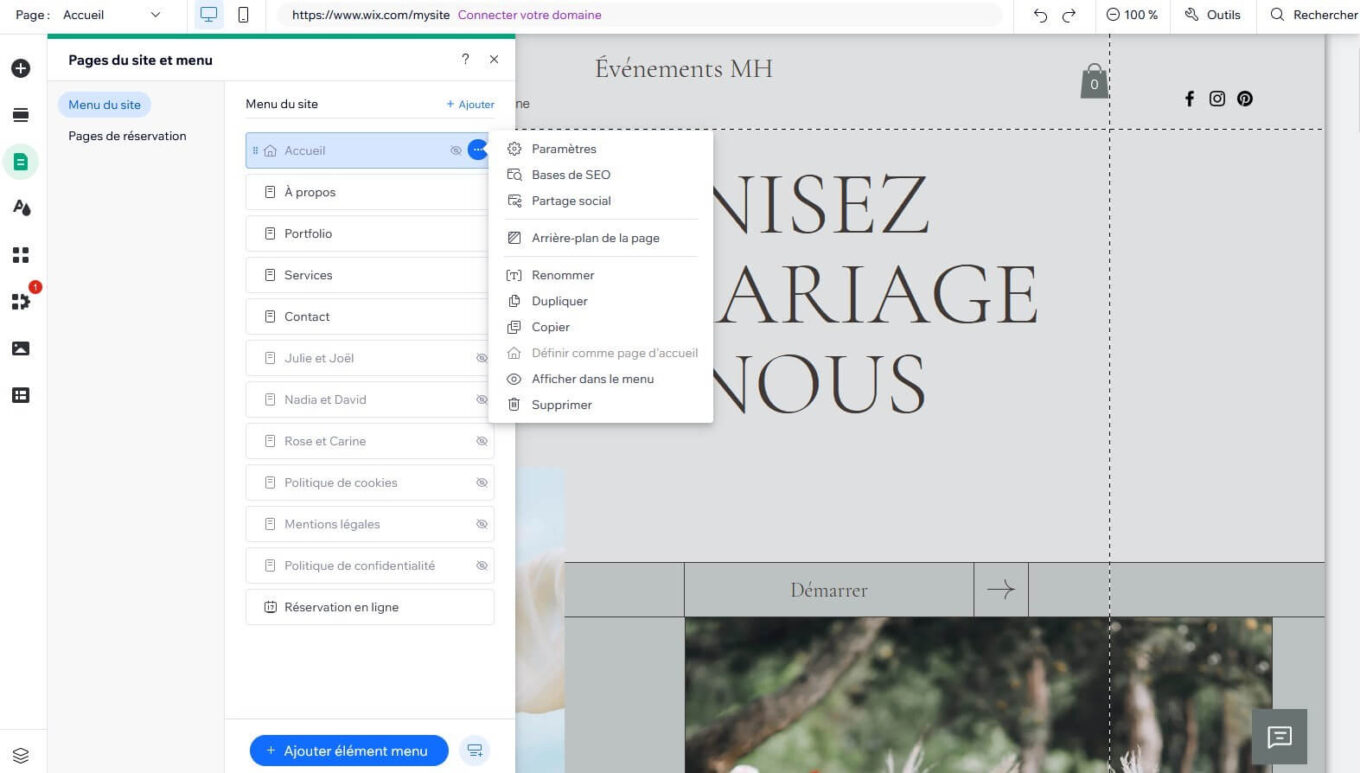This screenshot has width=1360, height=773.
Task: Click the Démarrer button on canvas
Action: pos(829,590)
